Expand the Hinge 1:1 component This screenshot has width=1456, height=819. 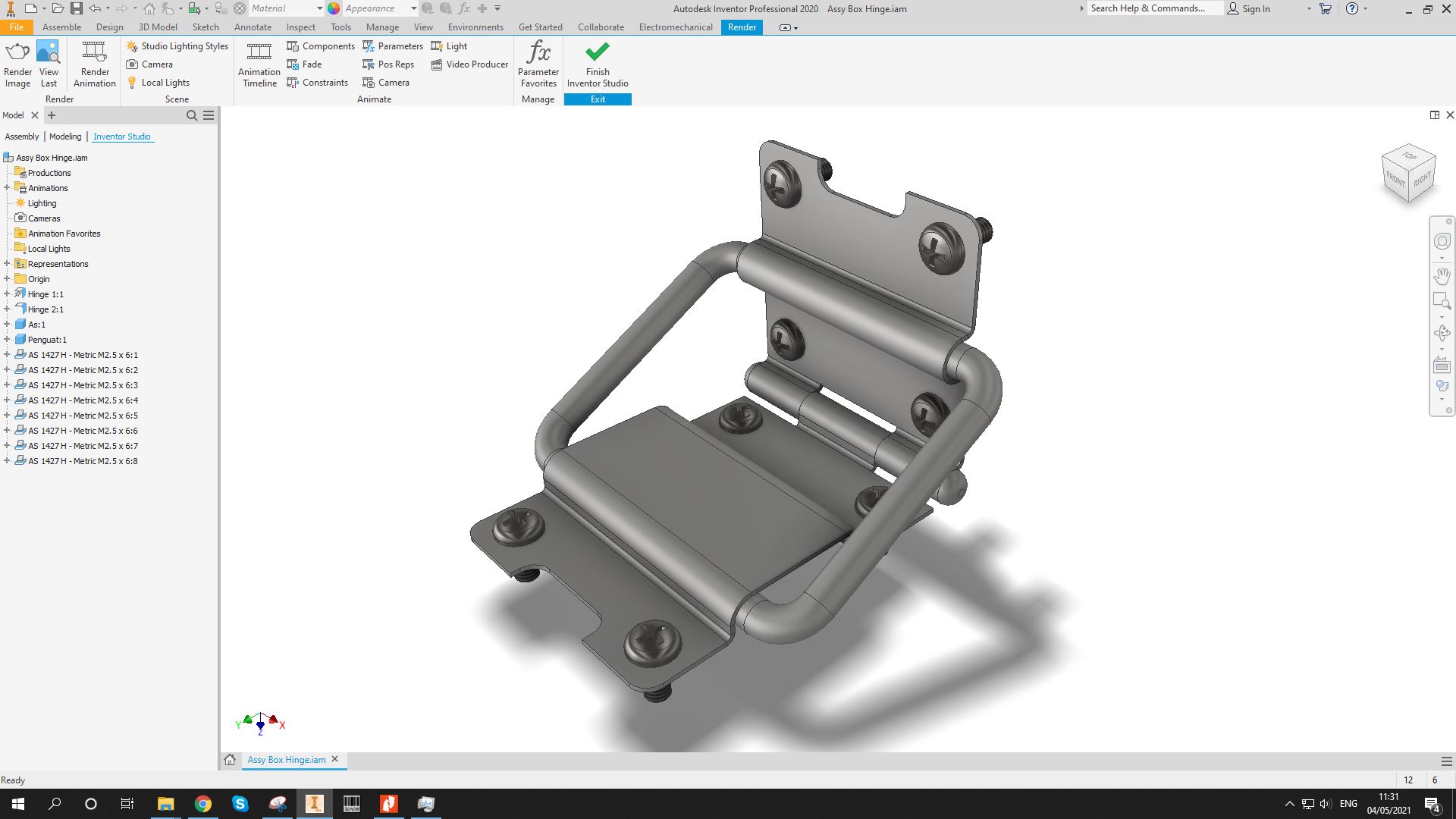tap(7, 294)
